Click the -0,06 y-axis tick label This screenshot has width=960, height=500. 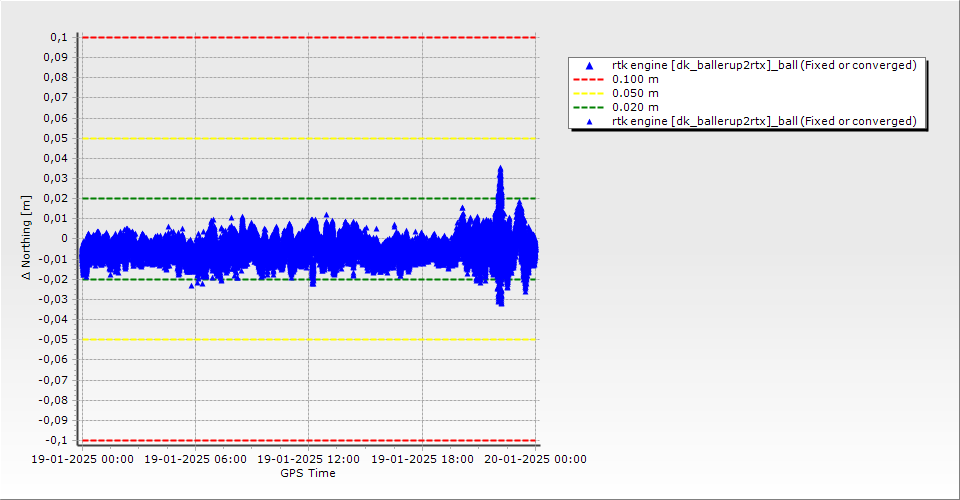coord(53,360)
